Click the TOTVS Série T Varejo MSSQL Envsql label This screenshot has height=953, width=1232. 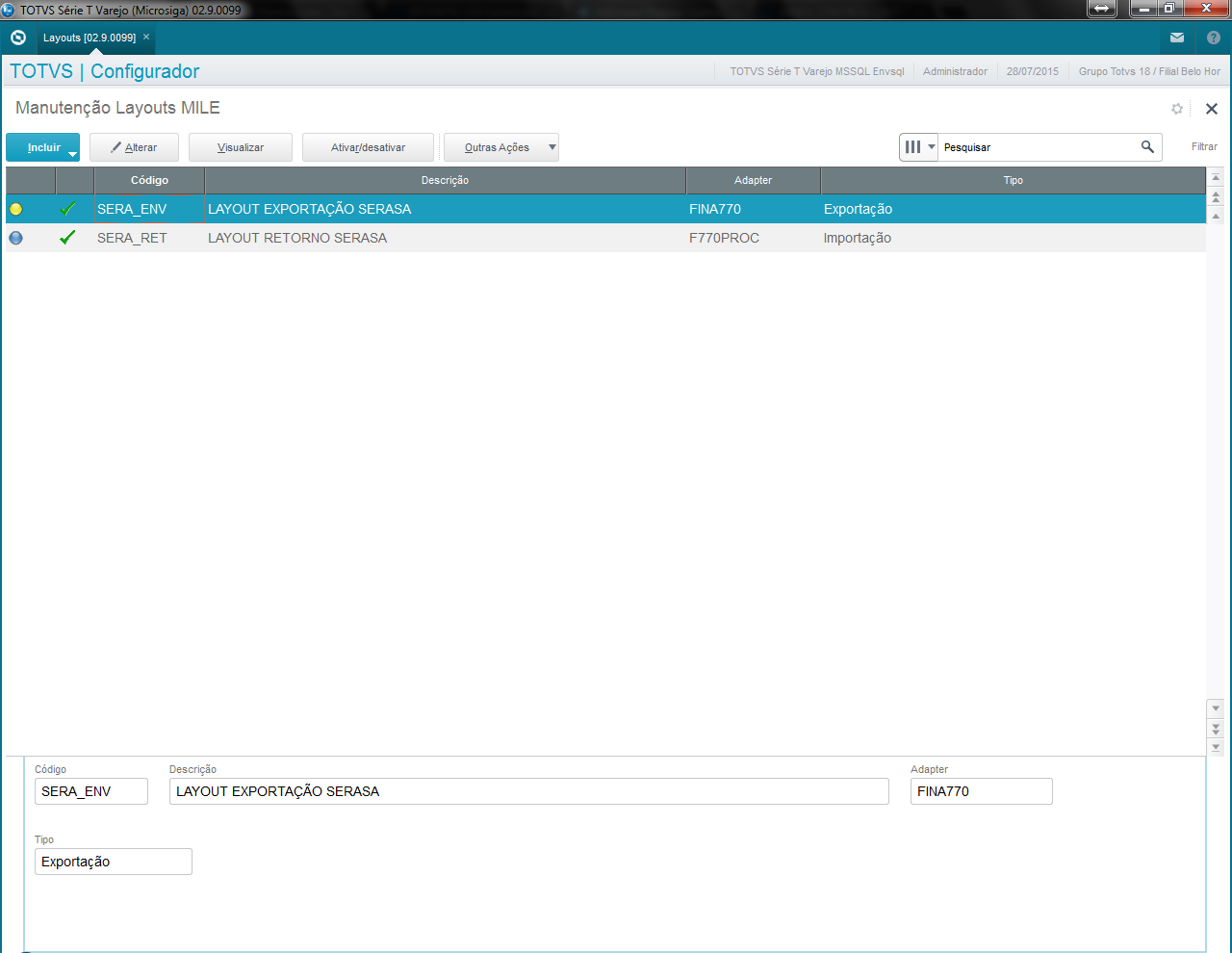click(x=817, y=71)
